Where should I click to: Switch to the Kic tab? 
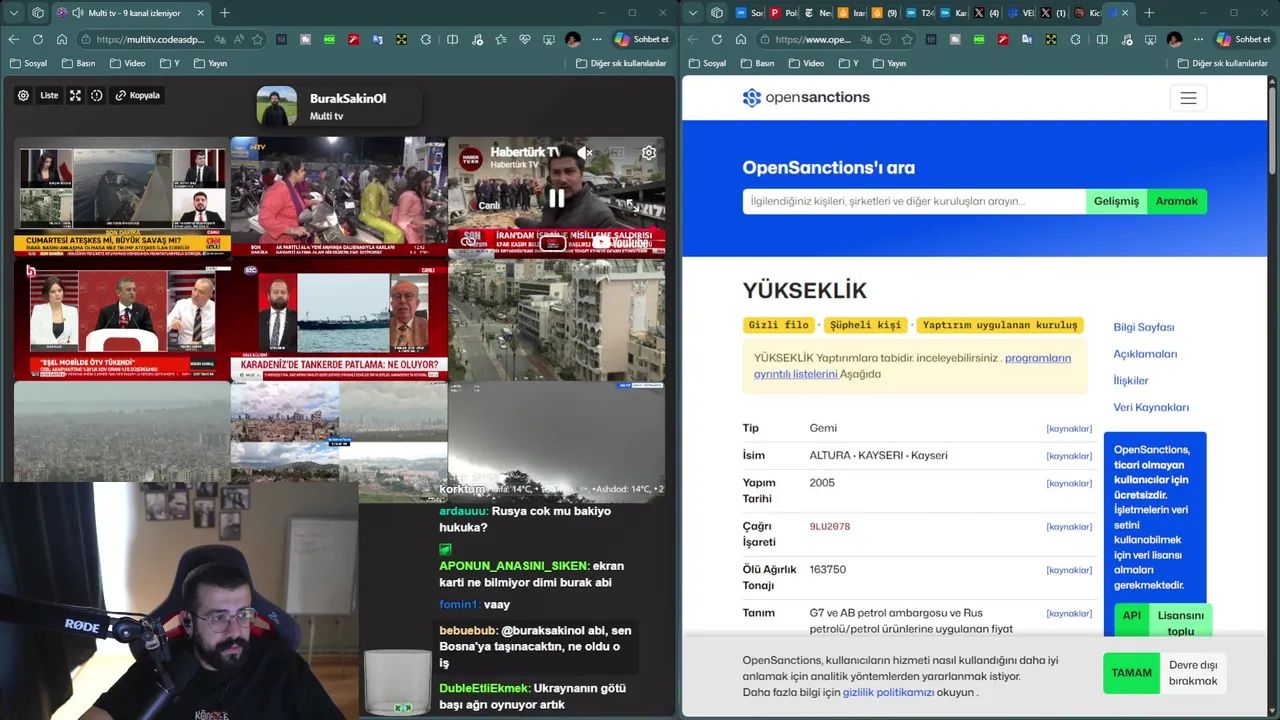(x=1087, y=13)
